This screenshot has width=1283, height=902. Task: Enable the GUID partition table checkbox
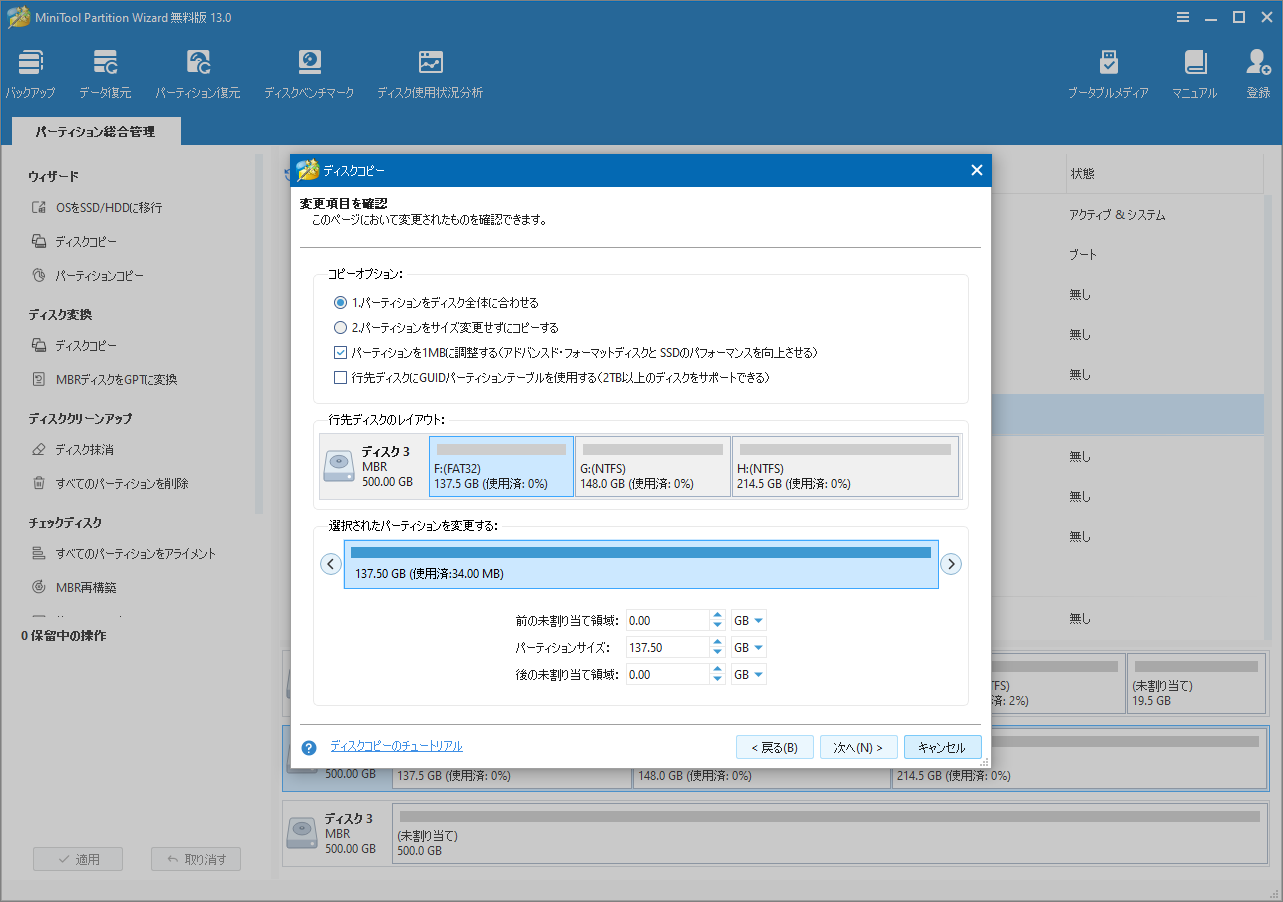[340, 377]
